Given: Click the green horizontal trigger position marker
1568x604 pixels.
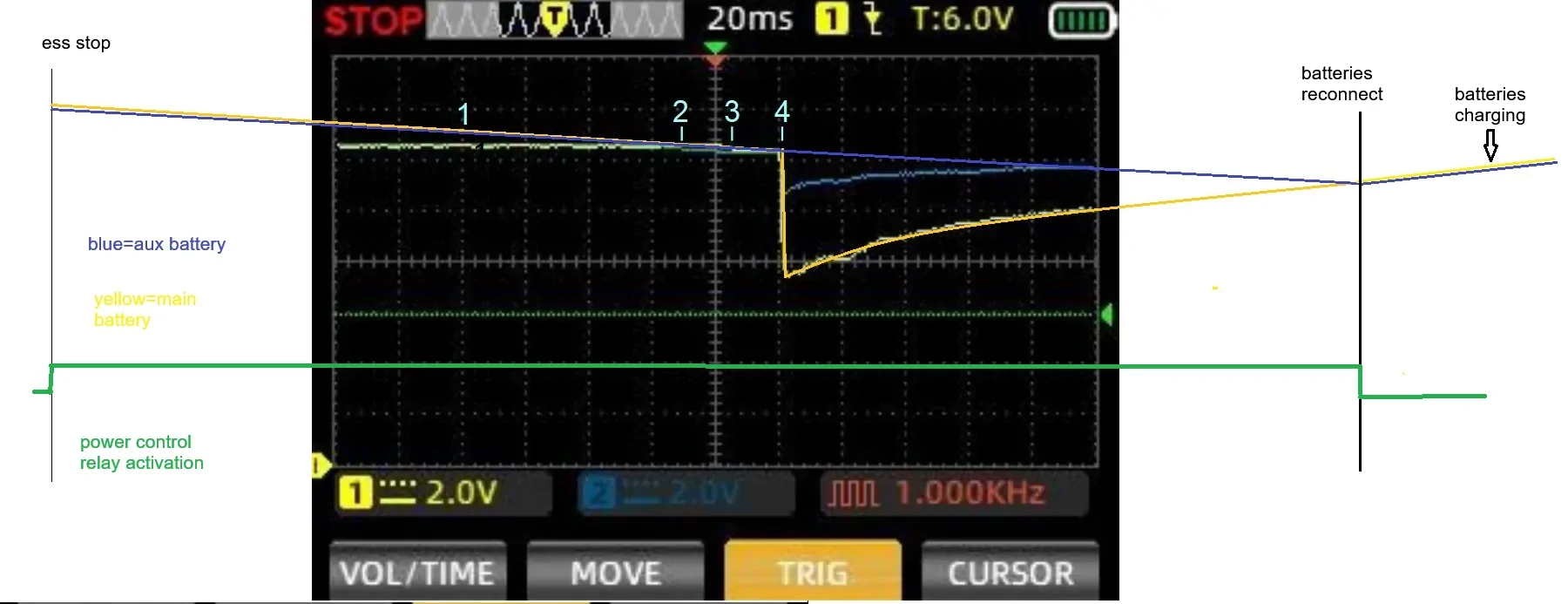Looking at the screenshot, I should click(714, 46).
